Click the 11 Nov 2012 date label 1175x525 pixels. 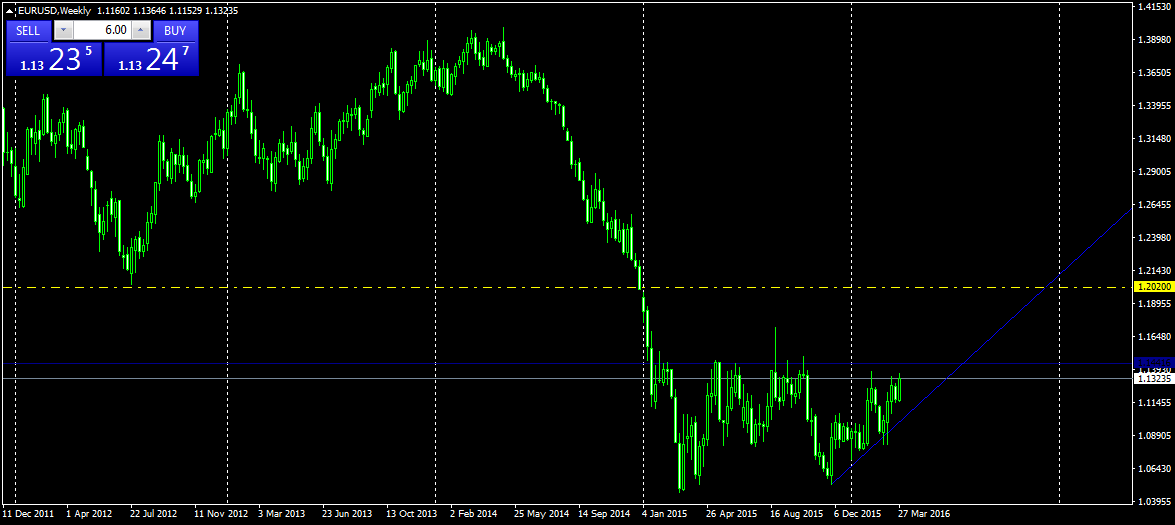[x=221, y=515]
